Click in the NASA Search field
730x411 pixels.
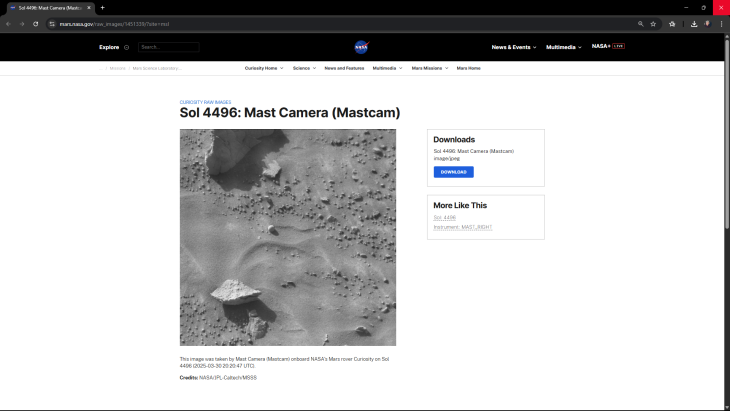pos(168,47)
